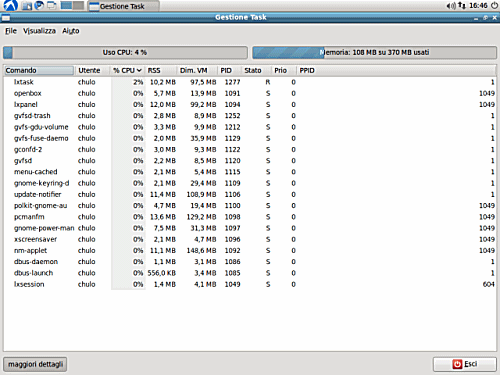The width and height of the screenshot is (500, 375).
Task: Click PID value 1277
Action: point(232,82)
